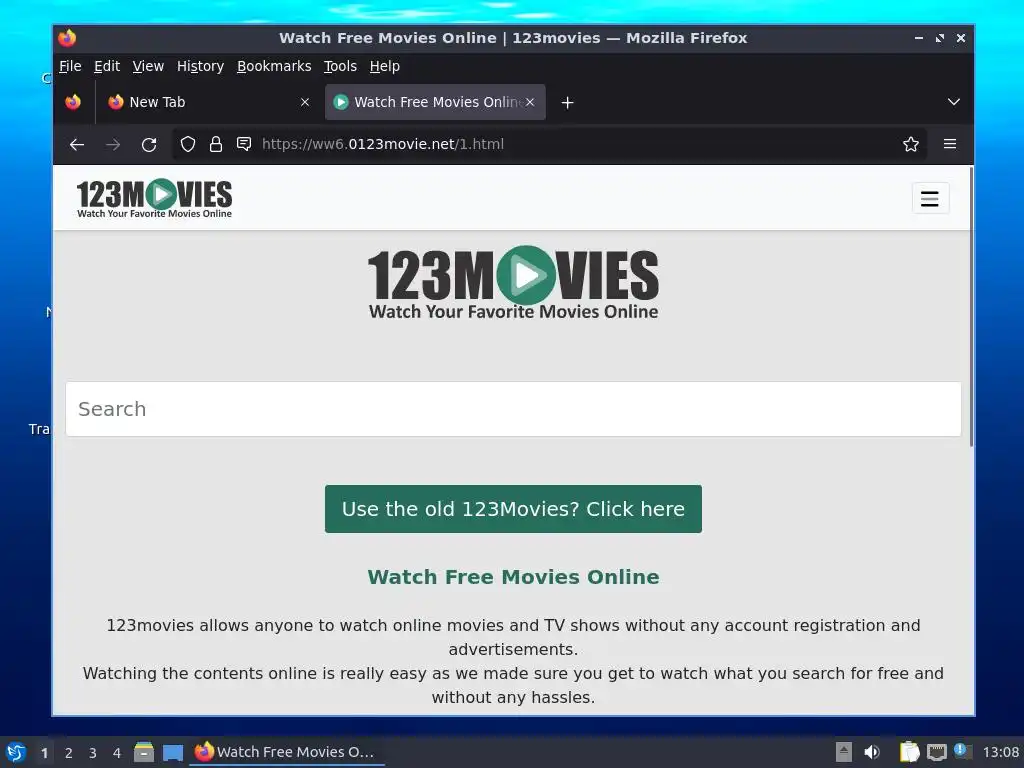Click the taskbar clock showing 13:08

coord(1000,752)
